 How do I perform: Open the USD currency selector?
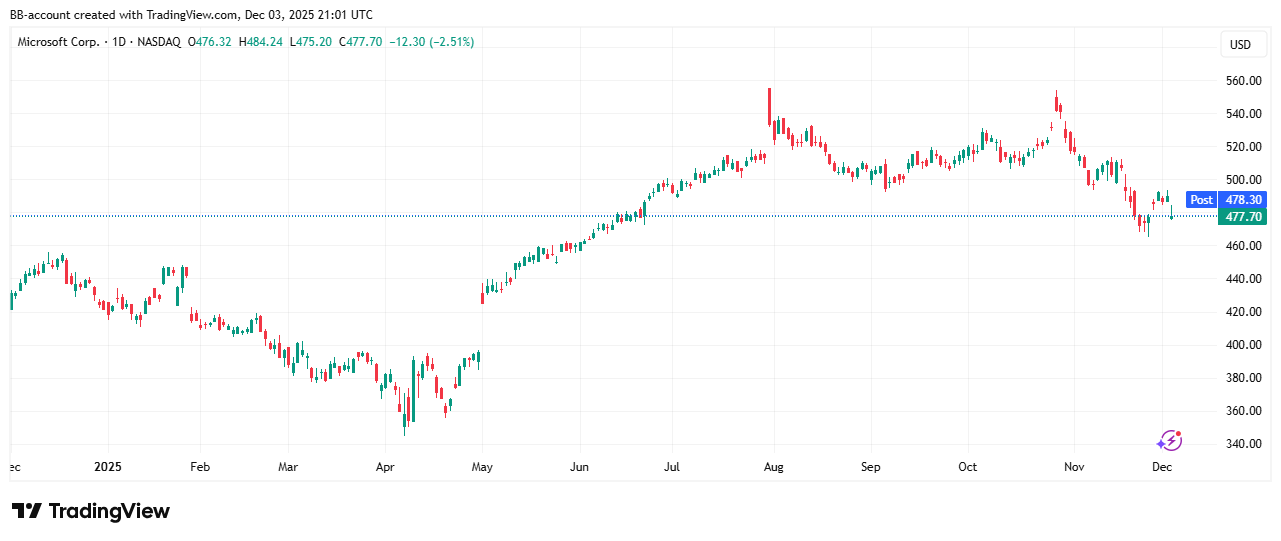[1240, 45]
